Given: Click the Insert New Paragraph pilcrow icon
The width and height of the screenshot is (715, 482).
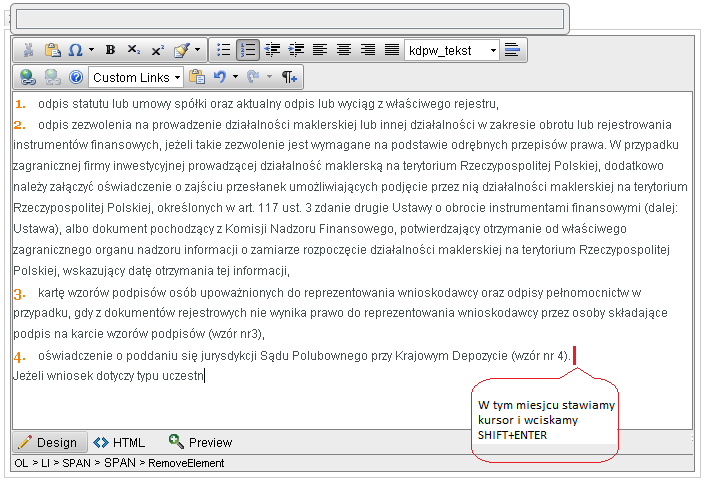Looking at the screenshot, I should (x=289, y=77).
